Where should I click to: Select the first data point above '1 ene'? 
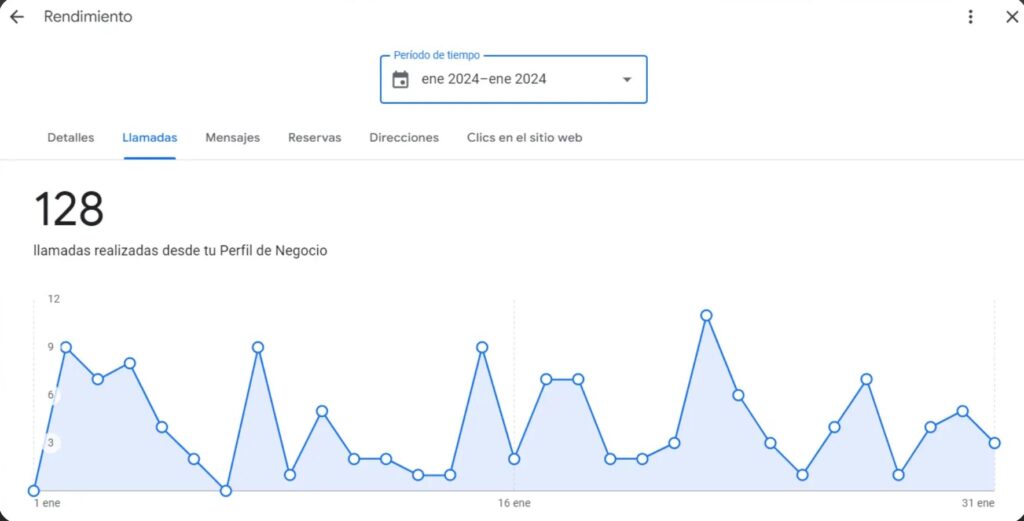[34, 490]
